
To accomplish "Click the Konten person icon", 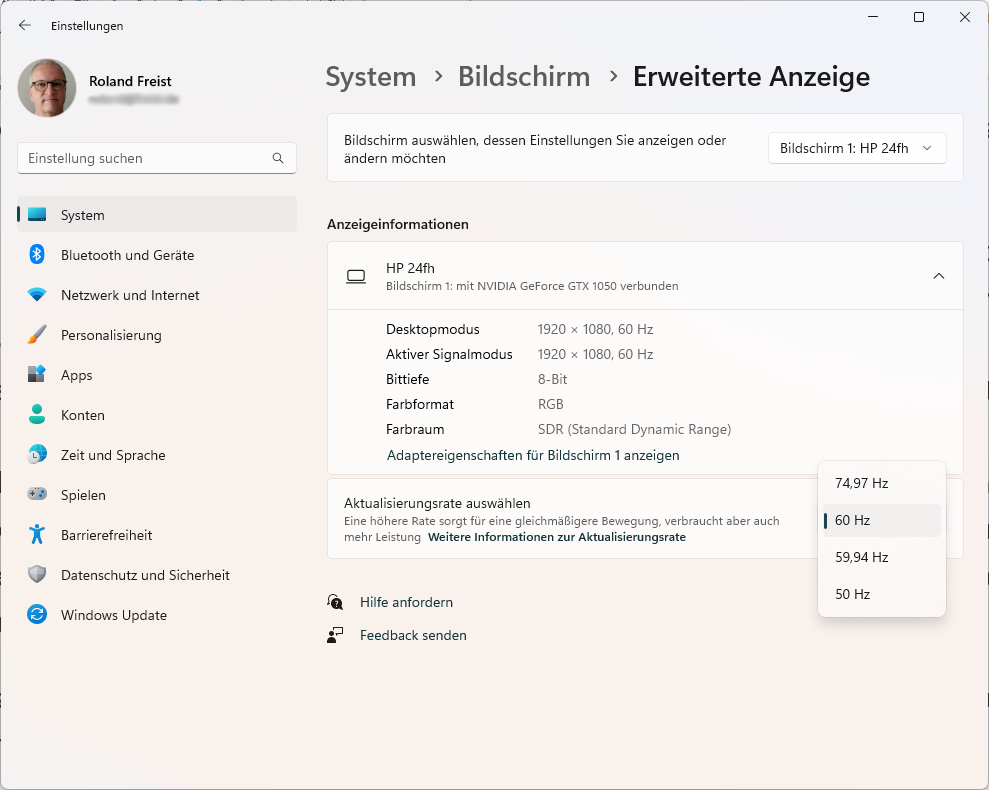I will [37, 415].
